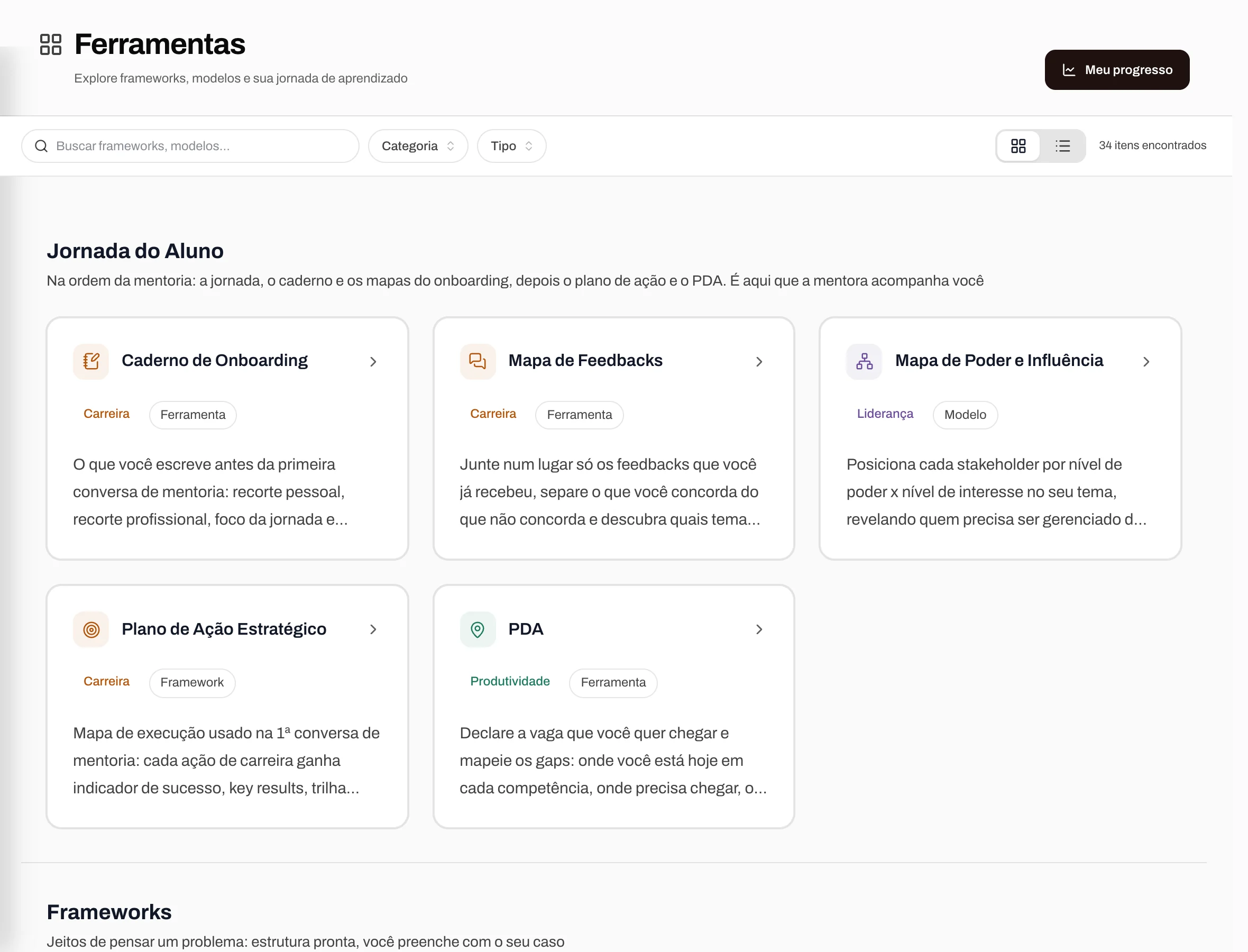Focus the Buscar frameworks search field
Screen dimensions: 1248x952
click(x=190, y=146)
